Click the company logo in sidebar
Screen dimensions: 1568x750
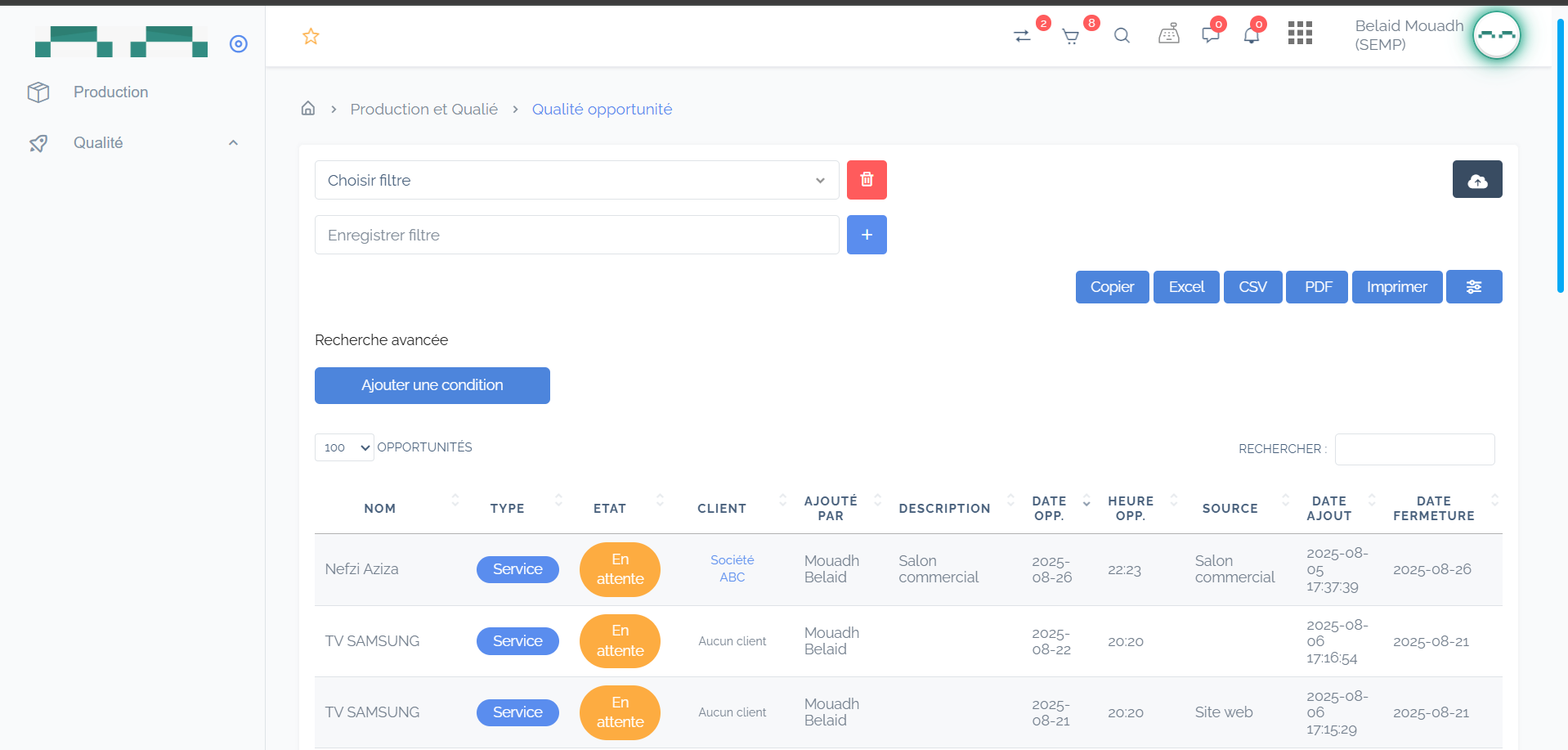121,42
